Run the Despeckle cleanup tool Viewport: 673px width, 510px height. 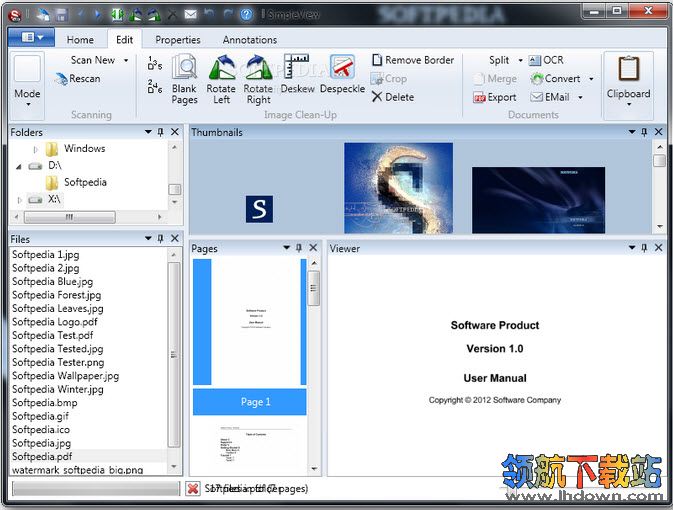pyautogui.click(x=343, y=74)
